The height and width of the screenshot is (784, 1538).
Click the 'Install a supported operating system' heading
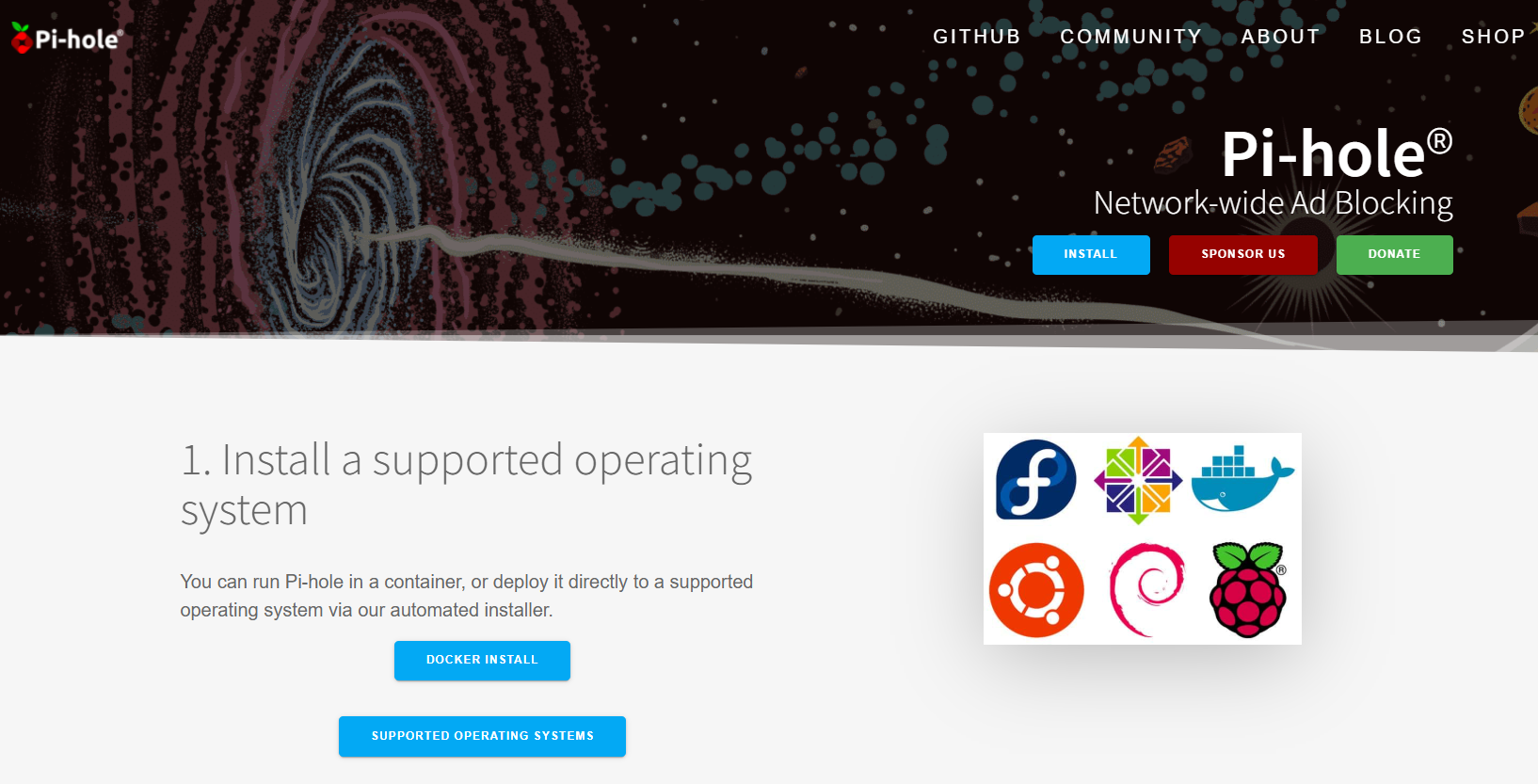(467, 485)
